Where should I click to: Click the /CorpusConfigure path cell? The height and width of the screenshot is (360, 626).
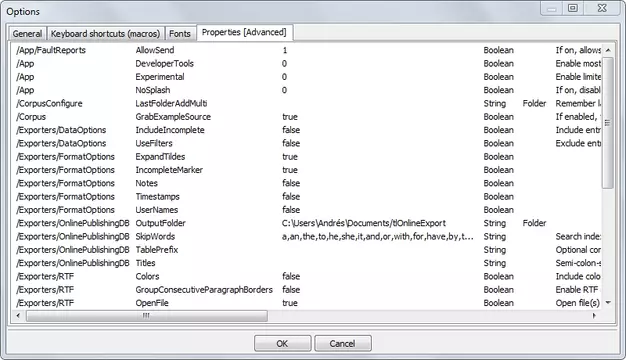50,103
